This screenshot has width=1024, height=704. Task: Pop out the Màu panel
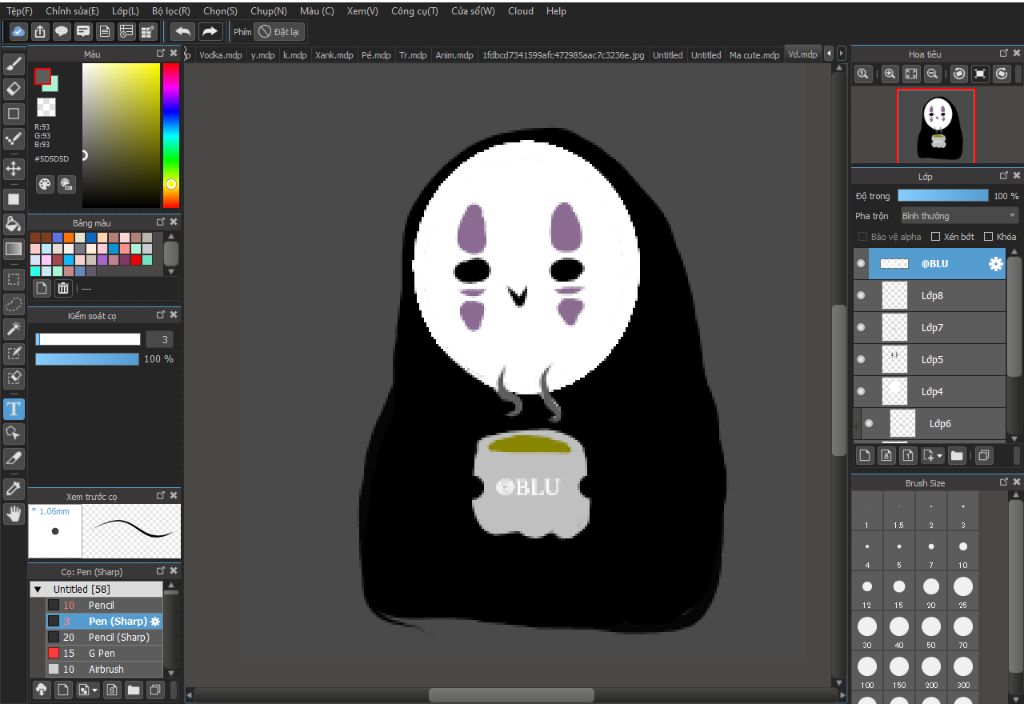[x=161, y=54]
